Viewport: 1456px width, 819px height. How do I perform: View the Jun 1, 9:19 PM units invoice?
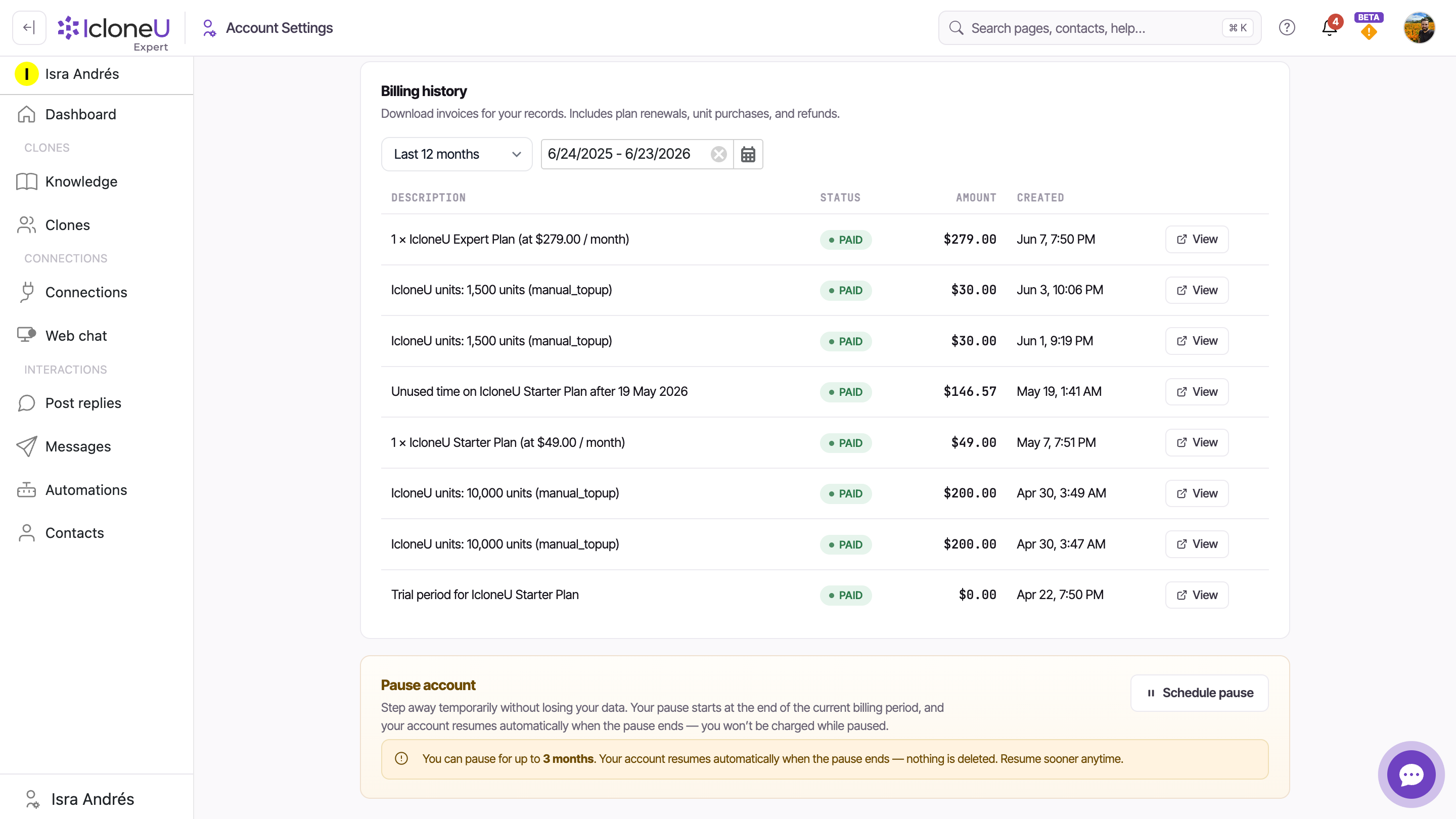click(1197, 341)
